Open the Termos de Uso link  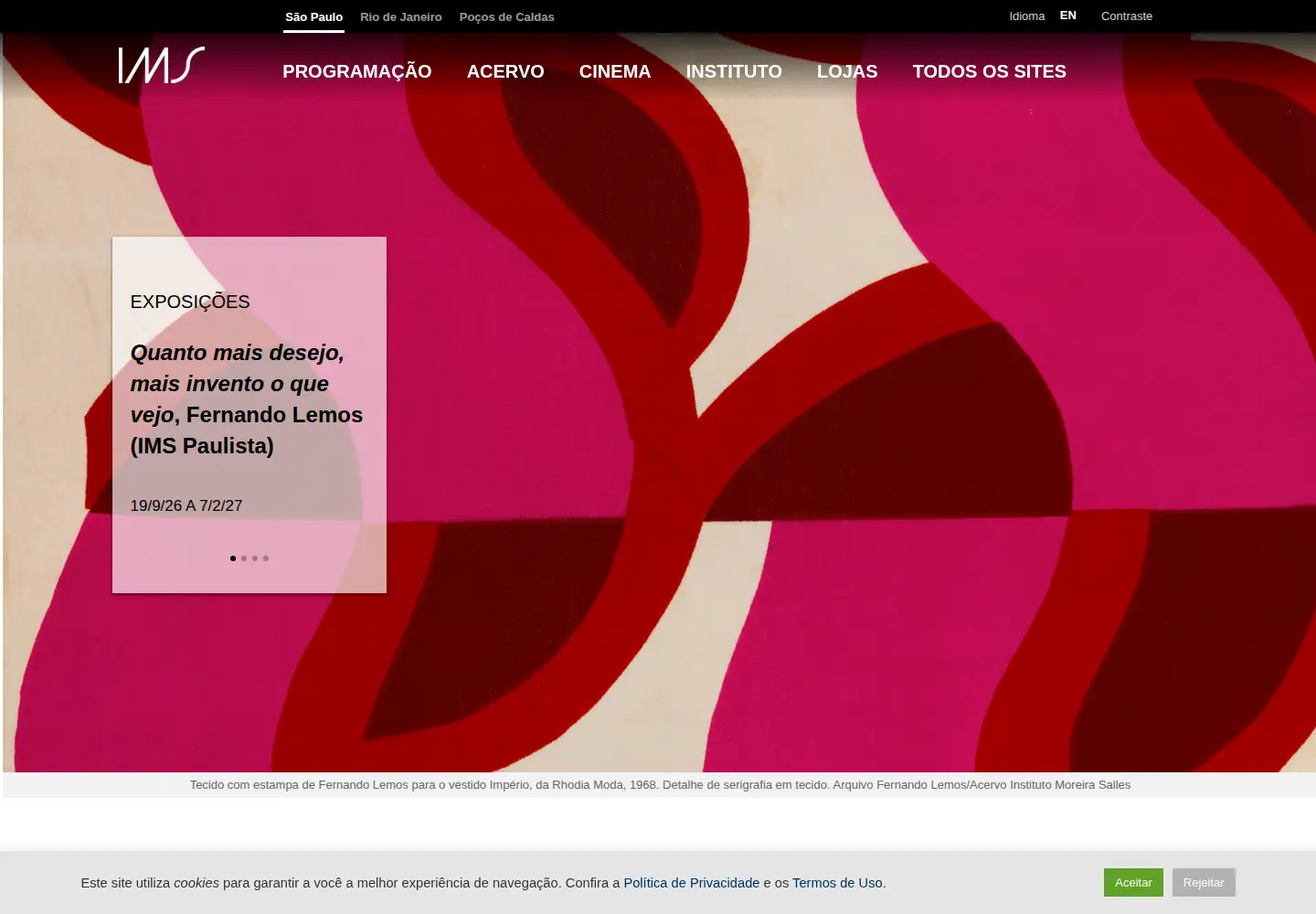837,883
